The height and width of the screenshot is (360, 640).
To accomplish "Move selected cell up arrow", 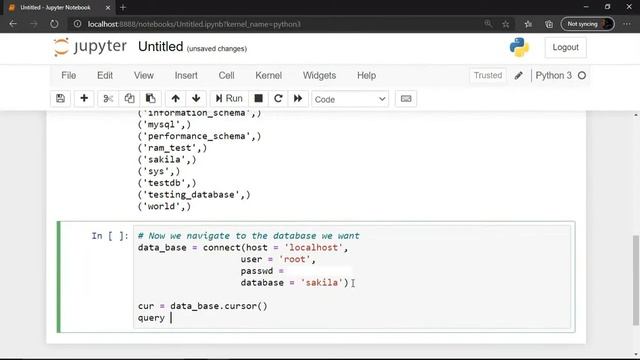I will click(176, 99).
